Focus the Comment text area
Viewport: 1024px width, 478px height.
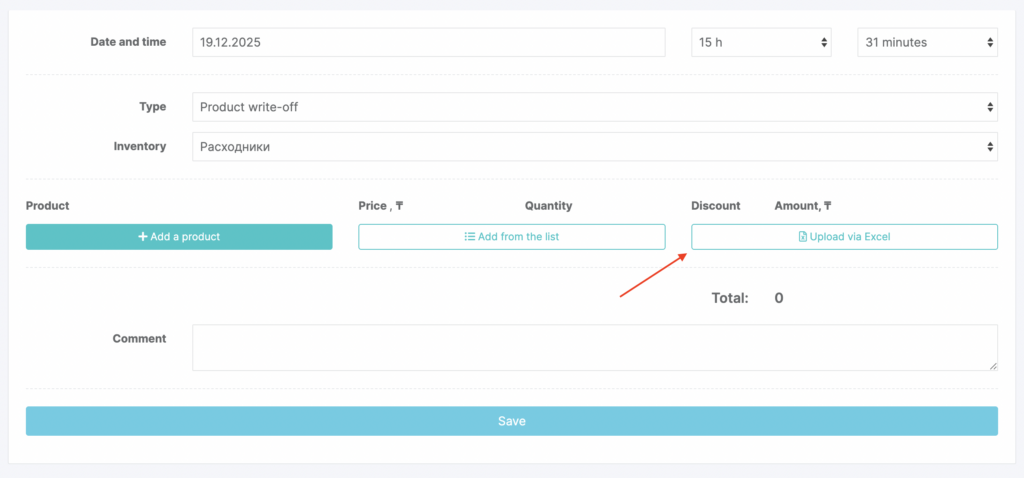(x=594, y=347)
